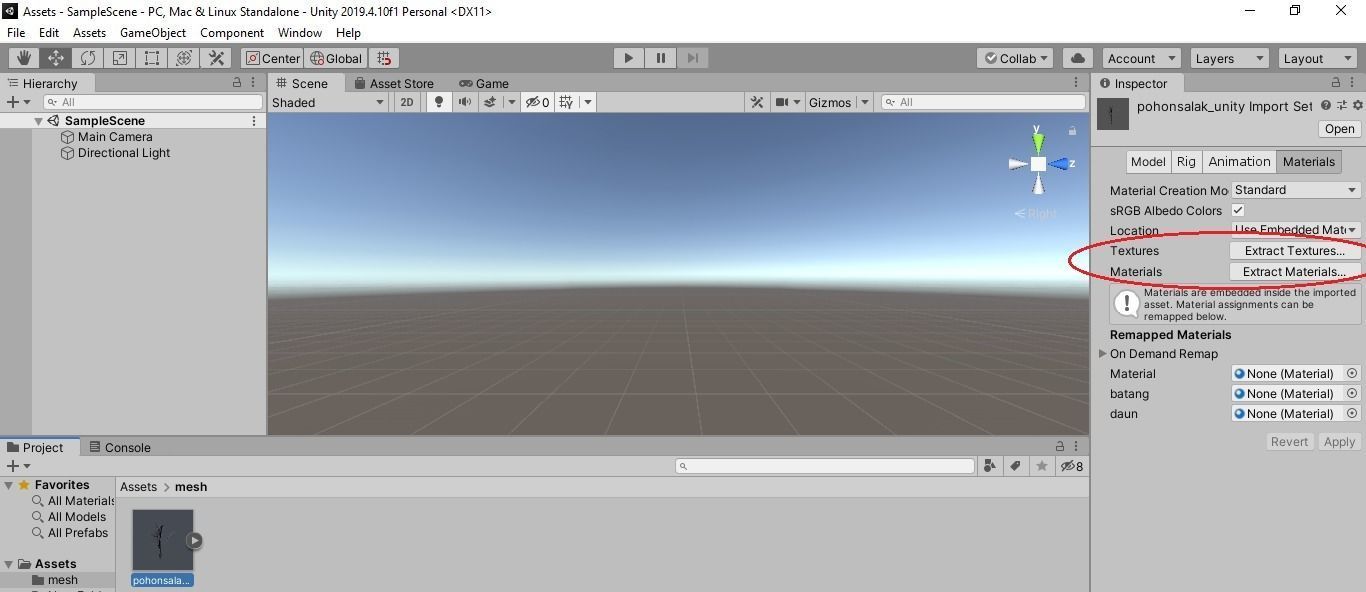The height and width of the screenshot is (592, 1366).
Task: Switch to the Game tab
Action: (x=484, y=83)
